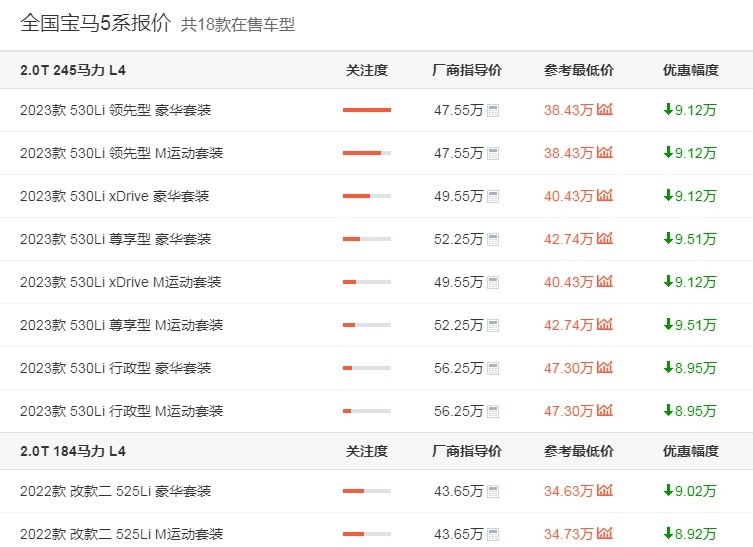Click attention bar of 525Li 豪华套装
This screenshot has width=753, height=547.
tap(367, 491)
